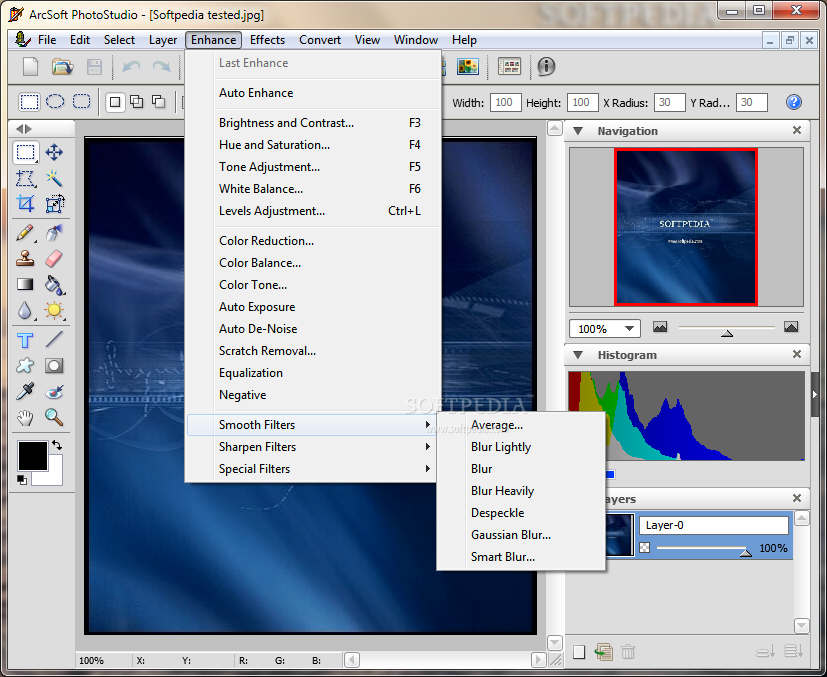Select the Magic Wand tool
This screenshot has height=677, width=827.
(54, 178)
